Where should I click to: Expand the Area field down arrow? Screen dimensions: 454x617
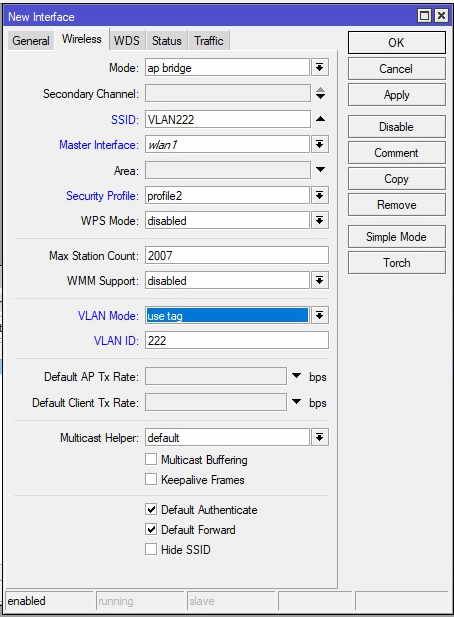coord(320,170)
